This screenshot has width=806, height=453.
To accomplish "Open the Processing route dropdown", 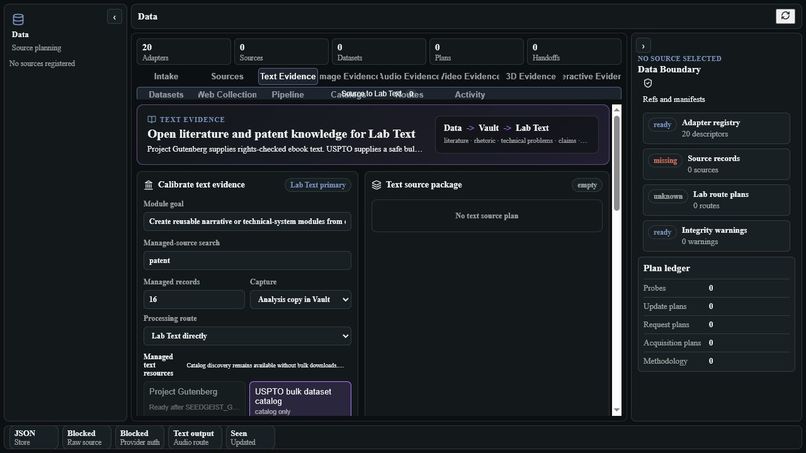I will [247, 336].
